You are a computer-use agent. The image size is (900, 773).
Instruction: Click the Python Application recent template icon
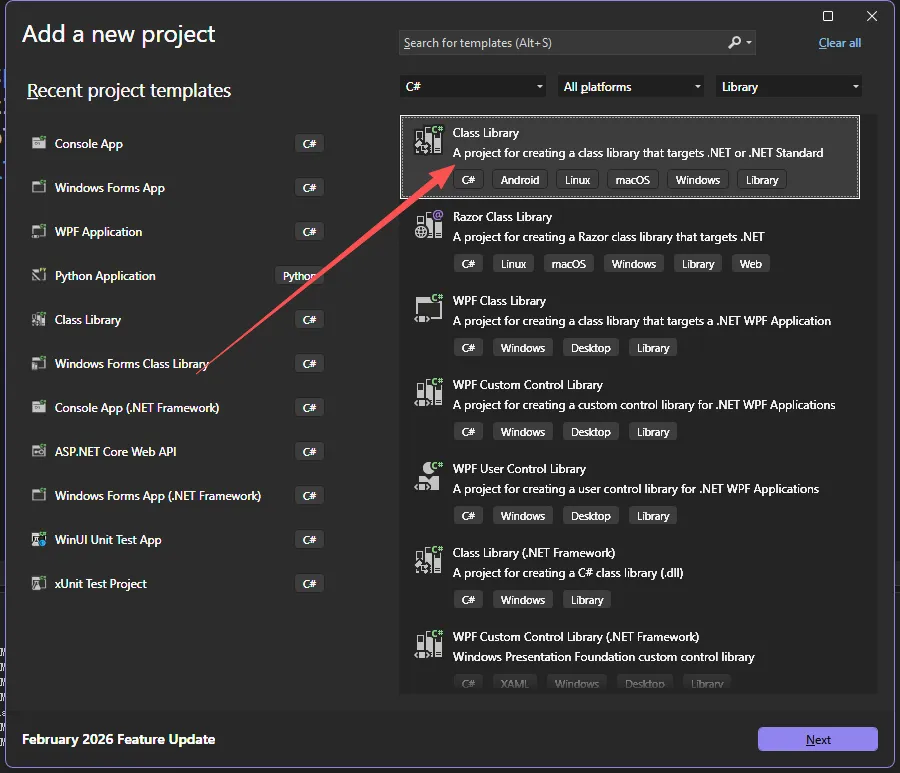[39, 276]
